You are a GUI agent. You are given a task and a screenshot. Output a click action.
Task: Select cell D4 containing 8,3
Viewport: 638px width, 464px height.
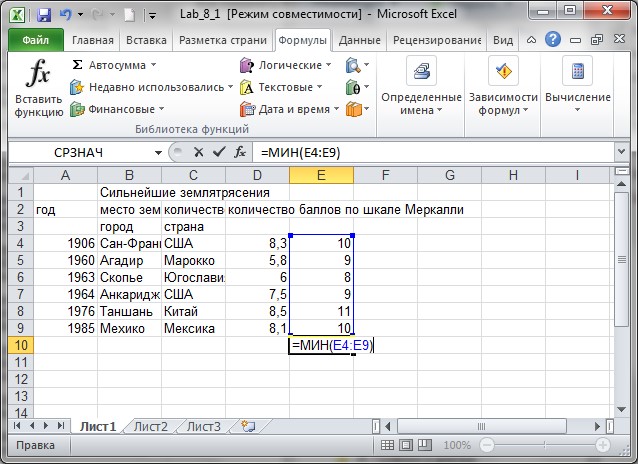pos(257,243)
